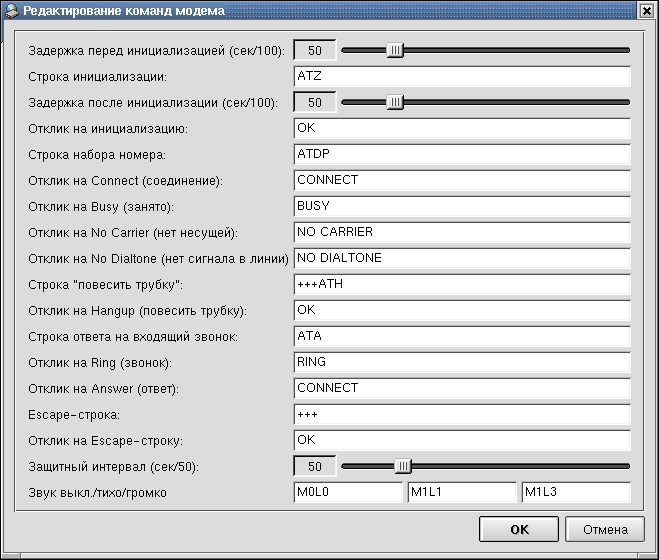
Task: Click the answer string field containing ATA
Action: 461,336
